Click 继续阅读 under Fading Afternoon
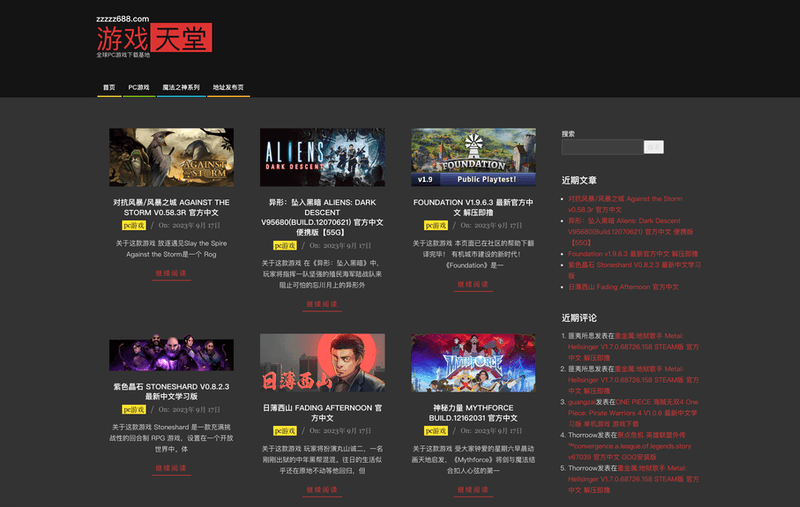The width and height of the screenshot is (800, 507). pyautogui.click(x=322, y=490)
